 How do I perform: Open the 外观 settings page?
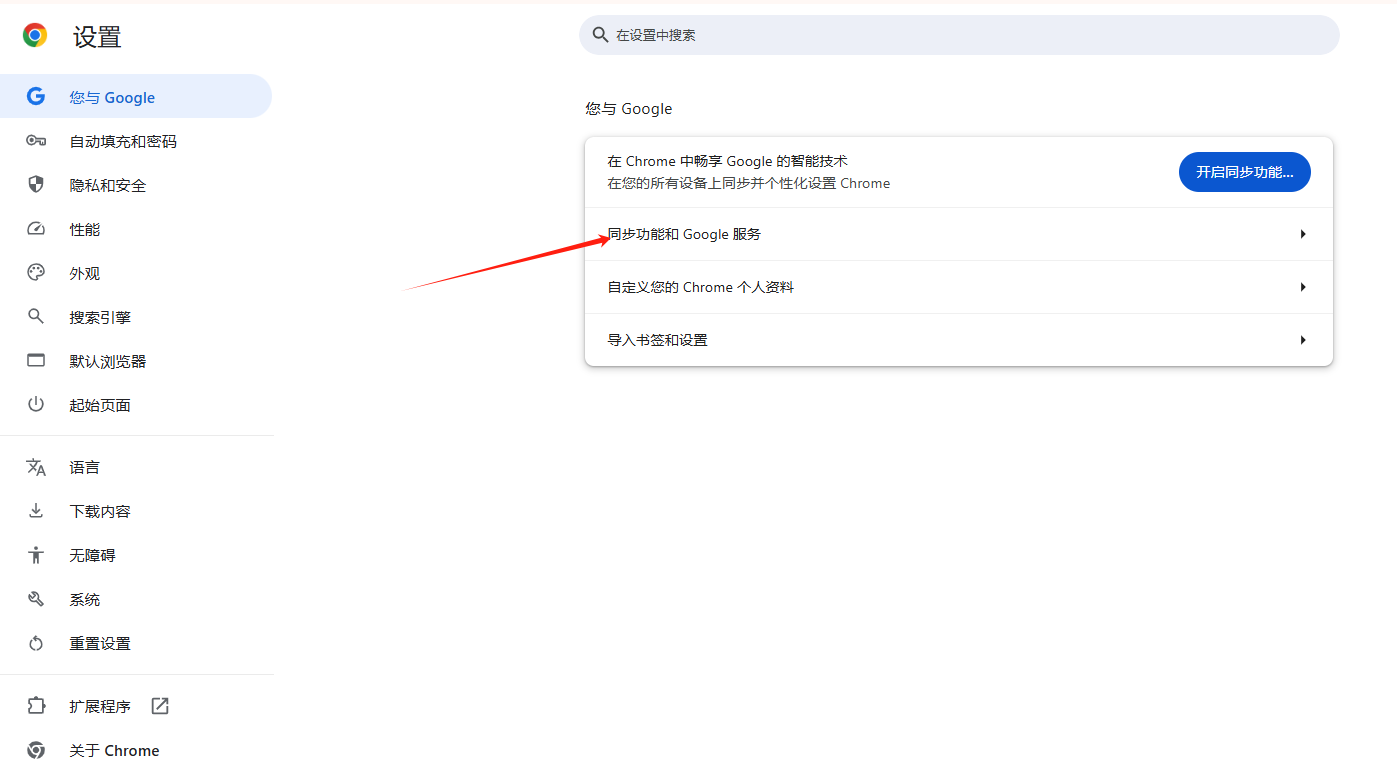coord(136,273)
